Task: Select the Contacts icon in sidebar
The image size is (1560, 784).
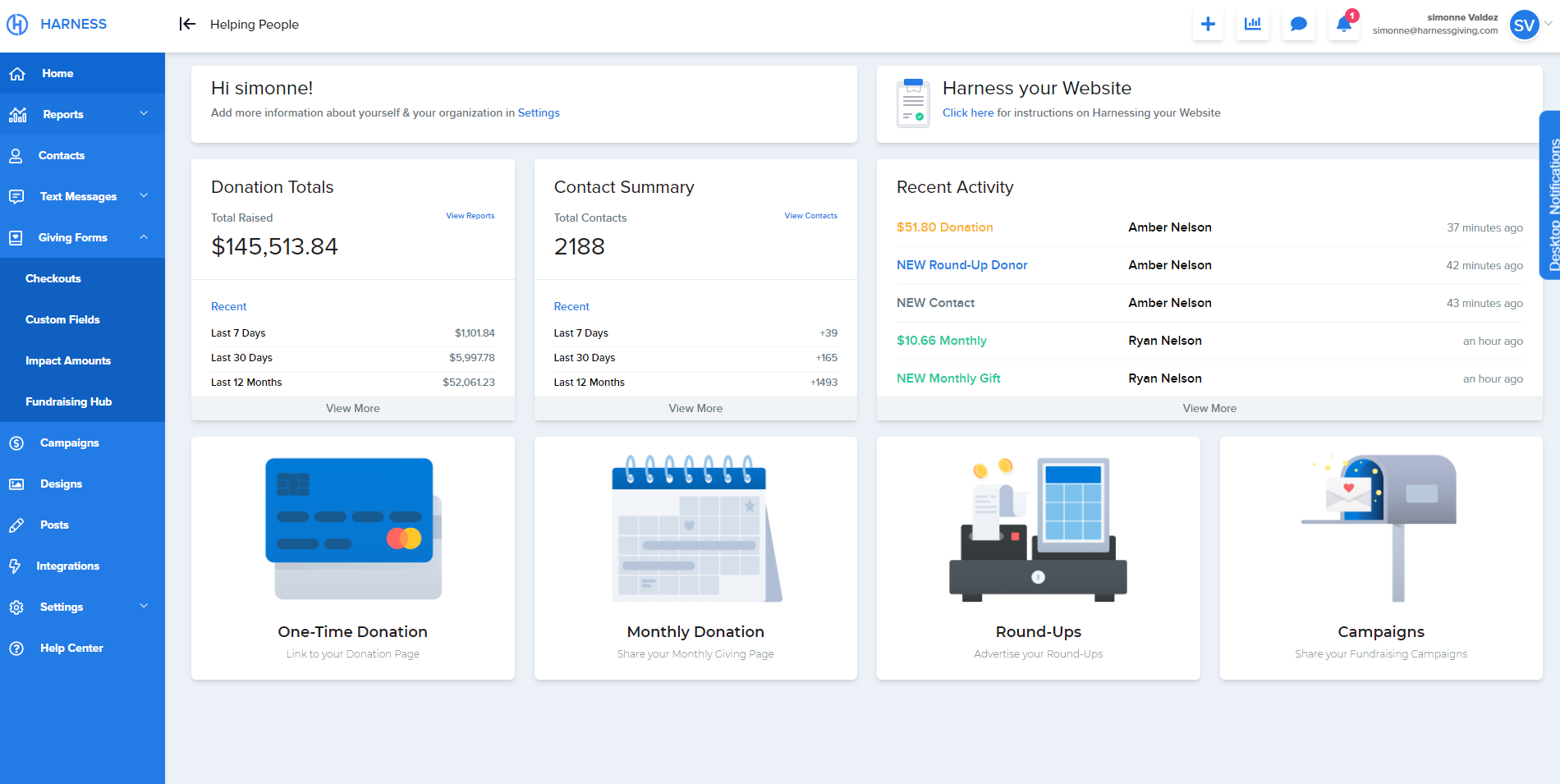Action: click(x=17, y=155)
